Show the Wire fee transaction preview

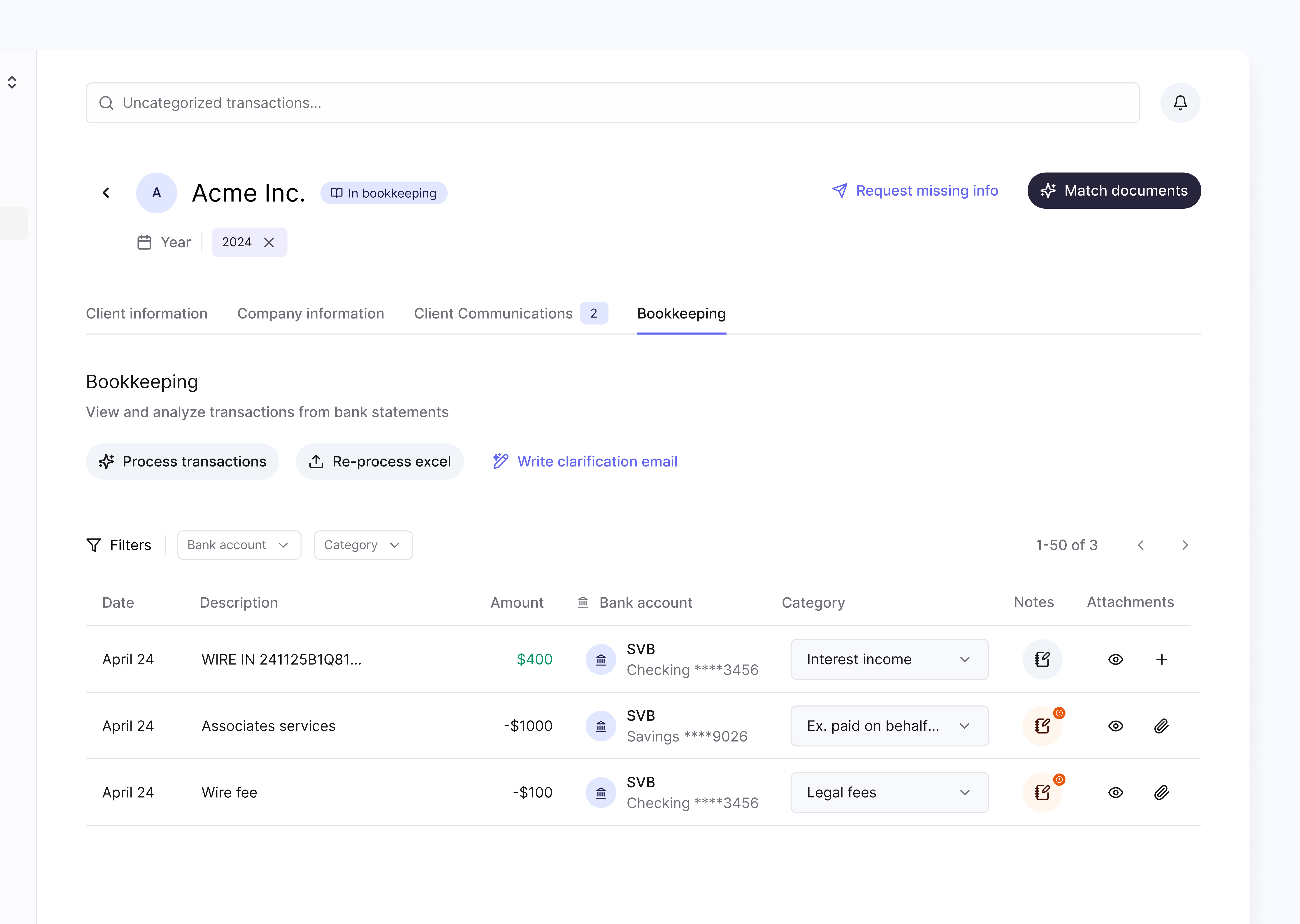tap(1116, 792)
